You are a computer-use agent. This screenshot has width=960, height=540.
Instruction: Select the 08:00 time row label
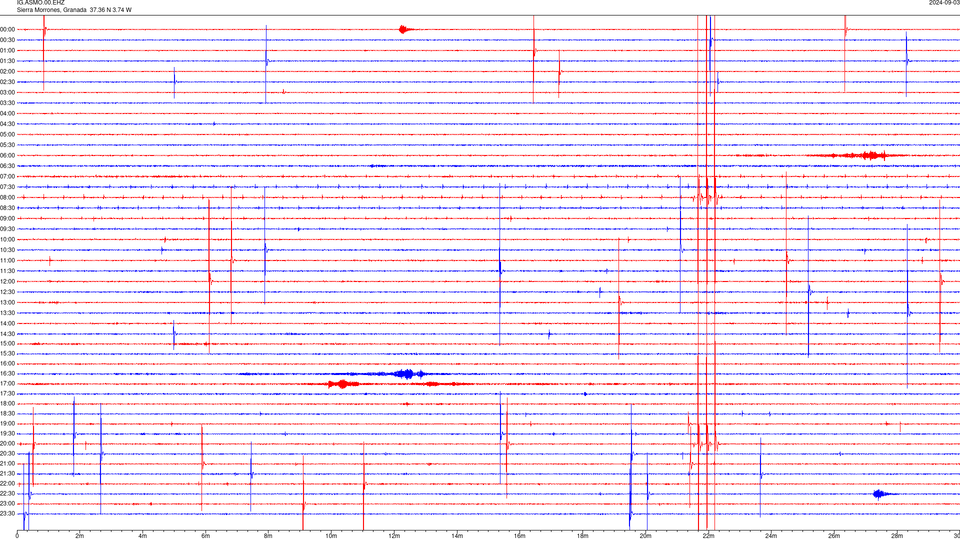pos(8,197)
